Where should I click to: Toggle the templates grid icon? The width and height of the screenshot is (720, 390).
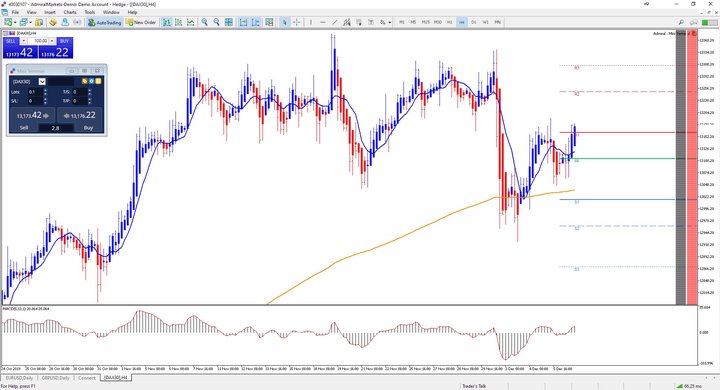pos(269,22)
